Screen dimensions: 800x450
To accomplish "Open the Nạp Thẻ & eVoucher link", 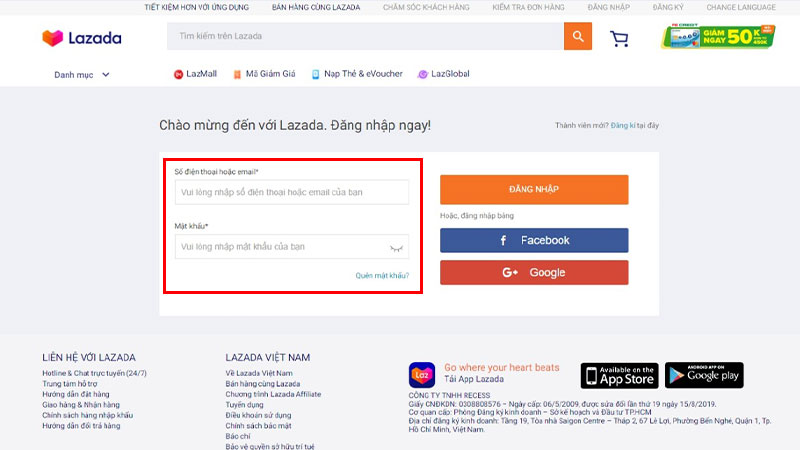I will tap(363, 74).
